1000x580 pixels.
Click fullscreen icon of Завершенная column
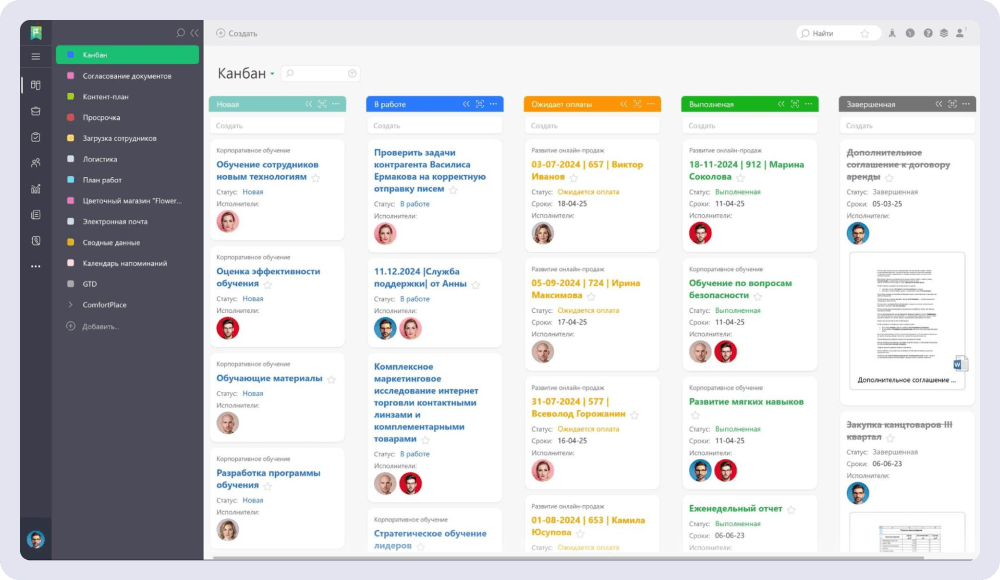tap(952, 104)
